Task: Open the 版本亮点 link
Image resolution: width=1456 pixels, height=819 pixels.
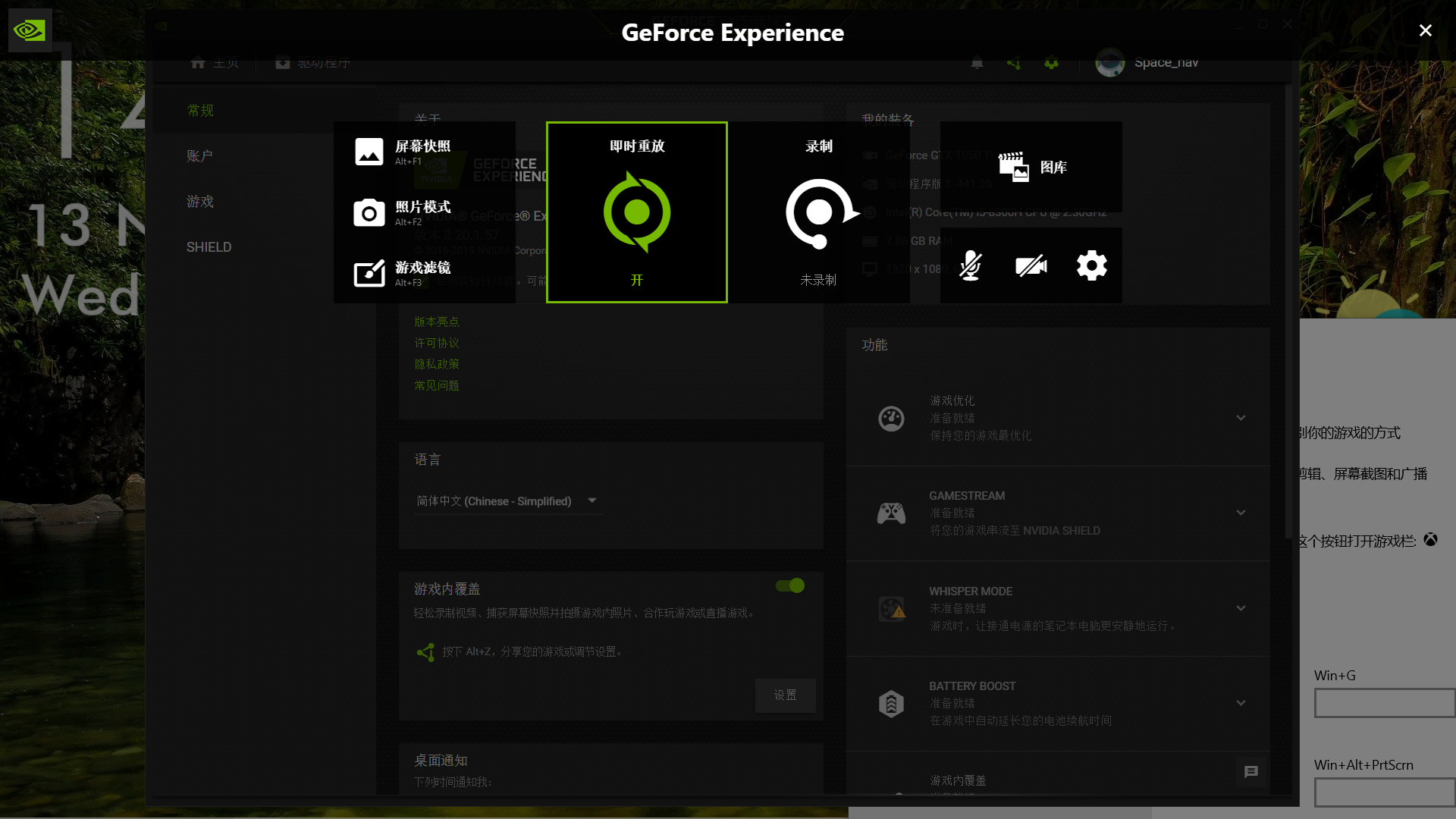Action: [437, 322]
